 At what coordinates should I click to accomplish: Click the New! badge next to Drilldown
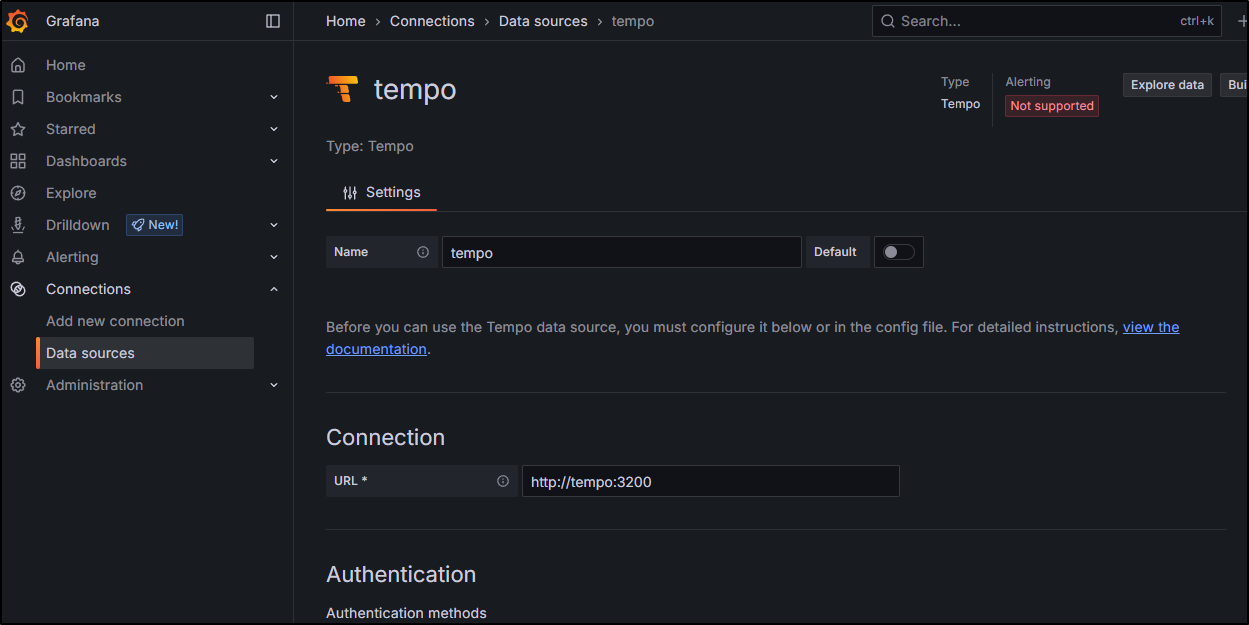154,225
